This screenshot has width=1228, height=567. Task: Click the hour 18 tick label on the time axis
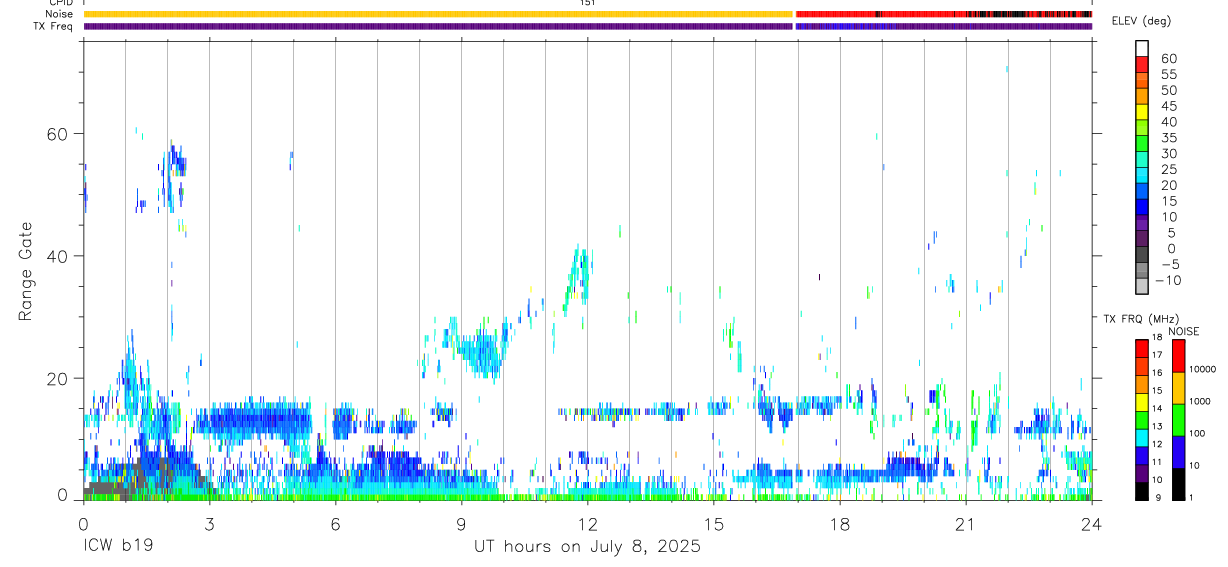[839, 524]
